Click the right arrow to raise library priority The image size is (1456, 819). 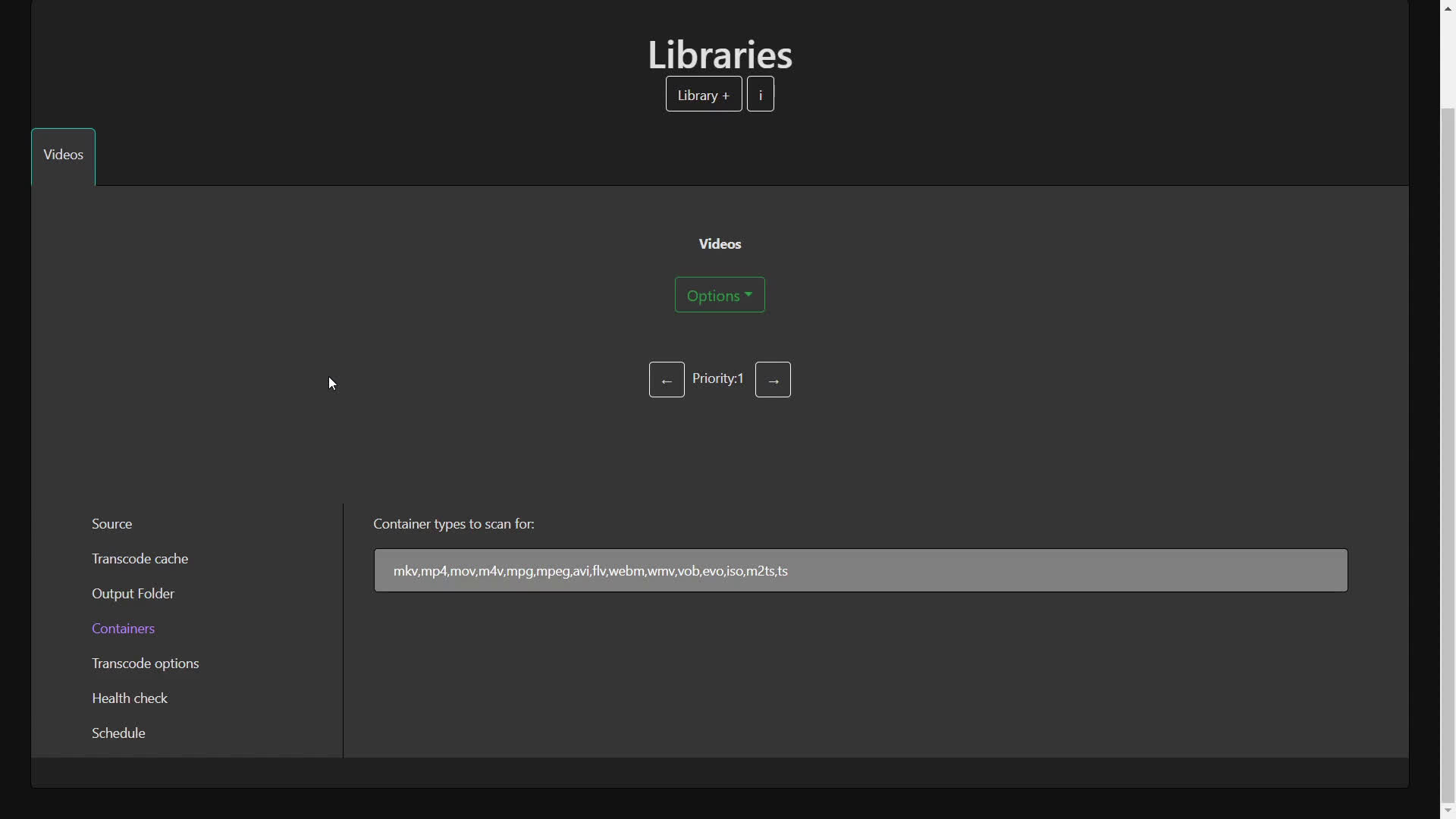772,379
